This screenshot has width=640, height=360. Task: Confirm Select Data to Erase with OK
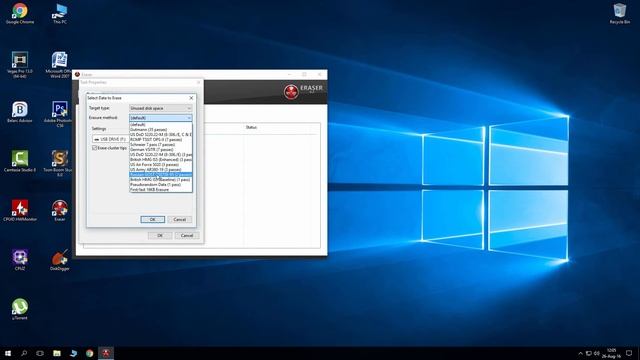click(x=153, y=220)
